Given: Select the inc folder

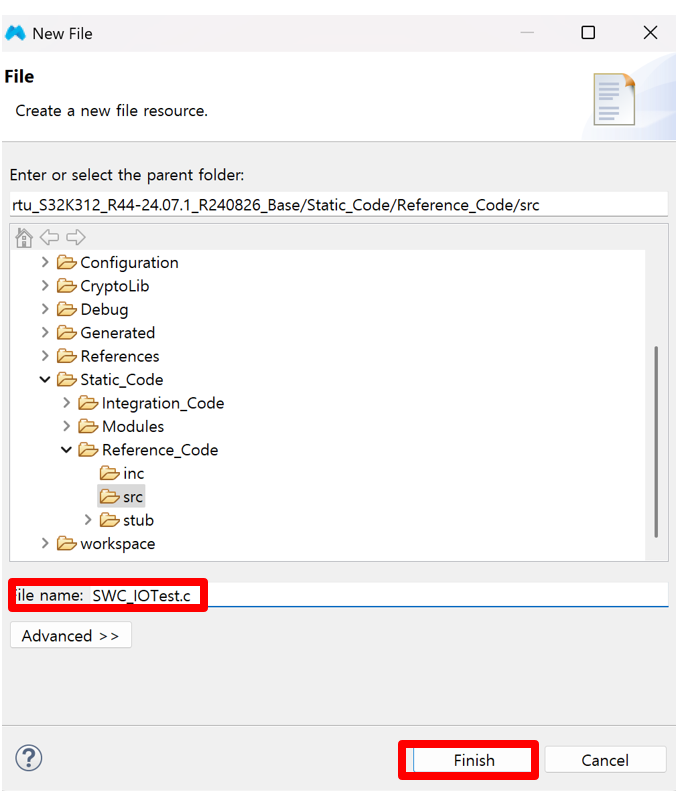Looking at the screenshot, I should pos(122,473).
